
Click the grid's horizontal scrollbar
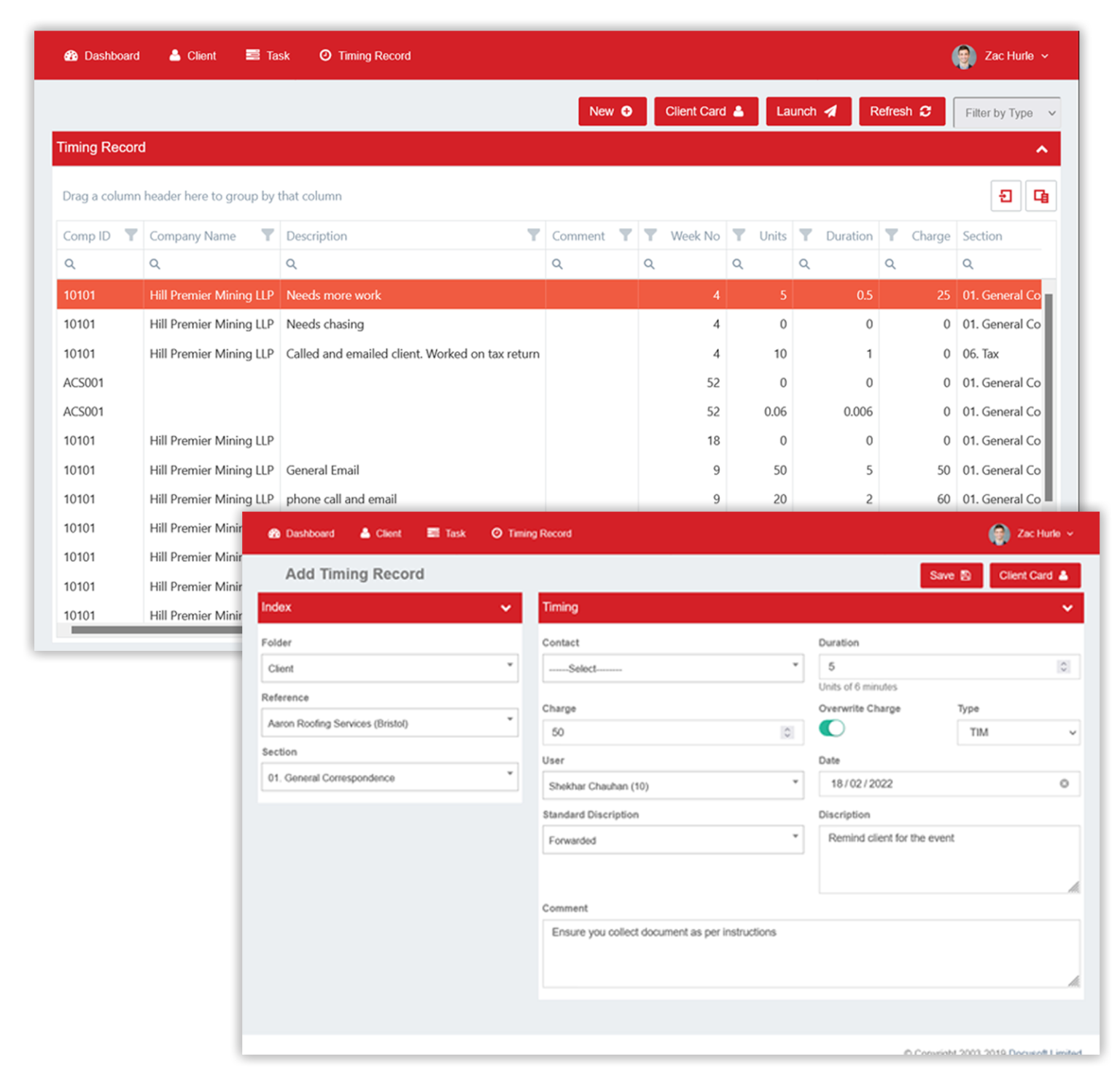(157, 630)
